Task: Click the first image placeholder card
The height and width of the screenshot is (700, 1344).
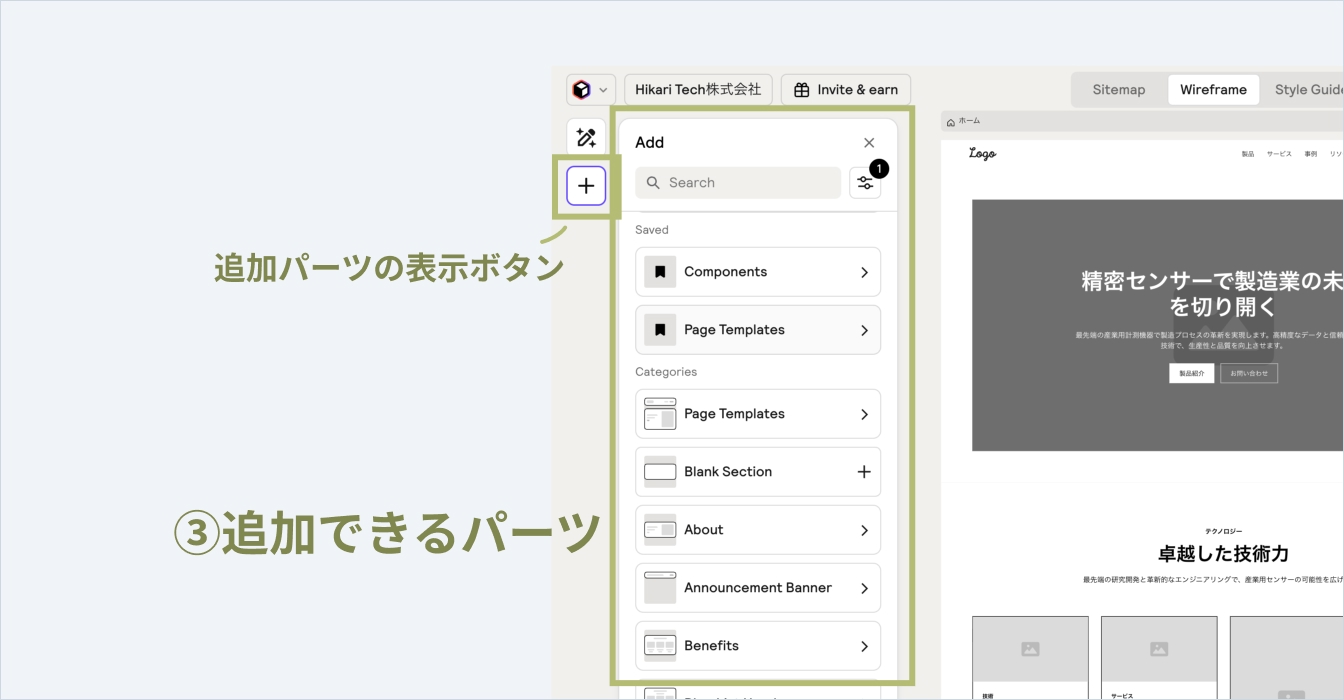Action: tap(1030, 649)
